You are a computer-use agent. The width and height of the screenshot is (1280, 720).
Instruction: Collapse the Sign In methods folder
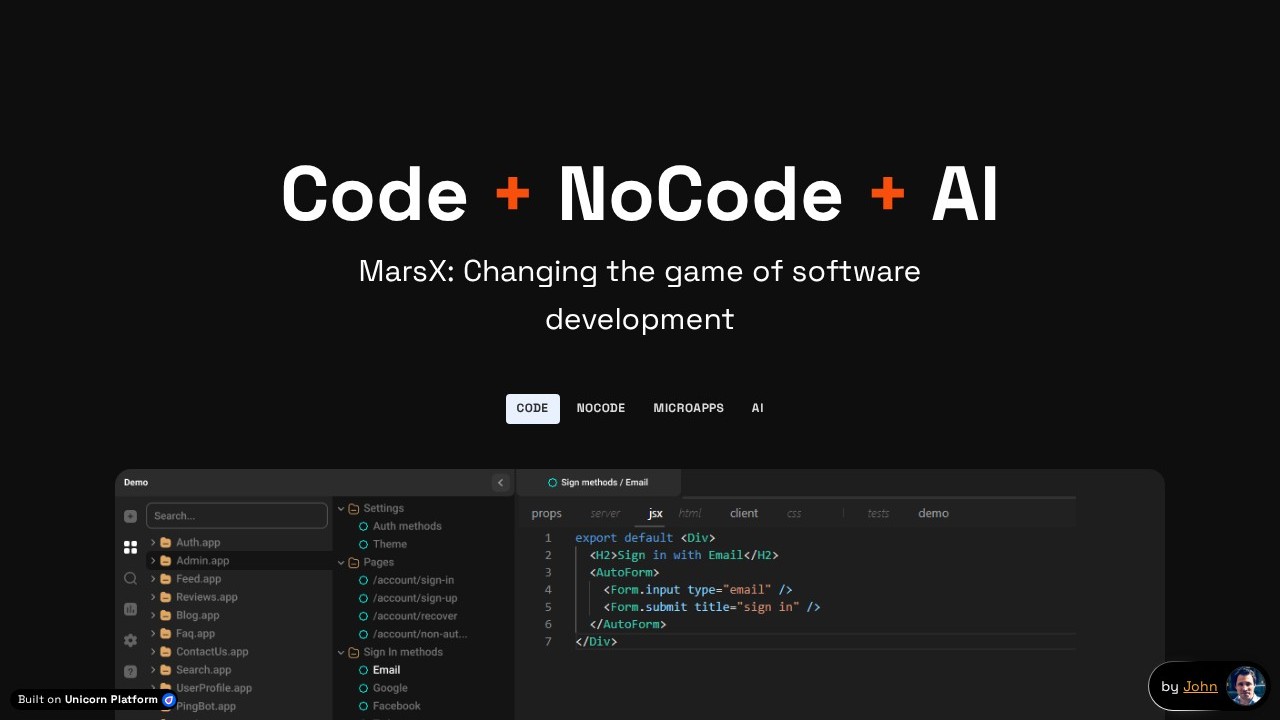(x=341, y=653)
